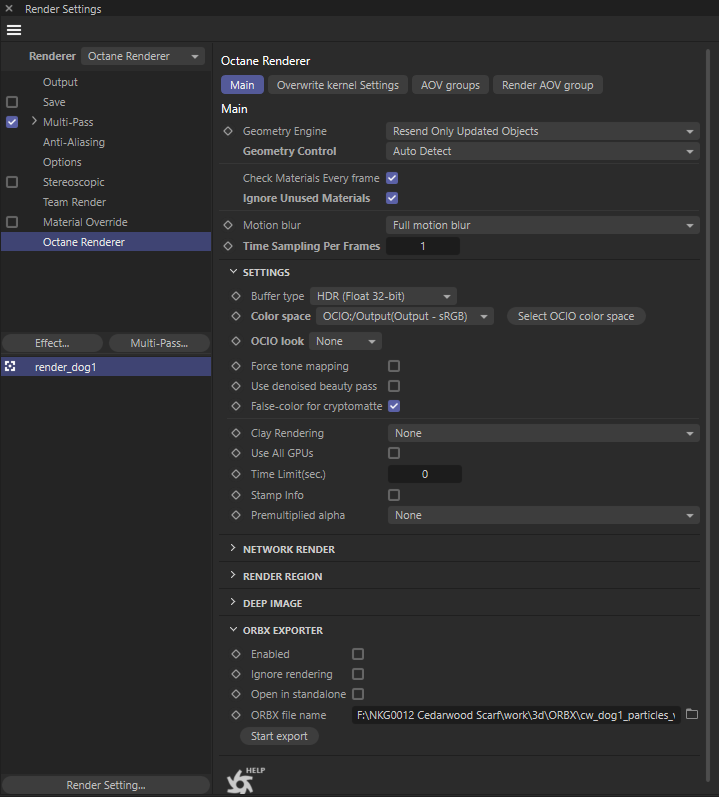Open the hamburger menu icon
The height and width of the screenshot is (797, 719).
pyautogui.click(x=14, y=30)
